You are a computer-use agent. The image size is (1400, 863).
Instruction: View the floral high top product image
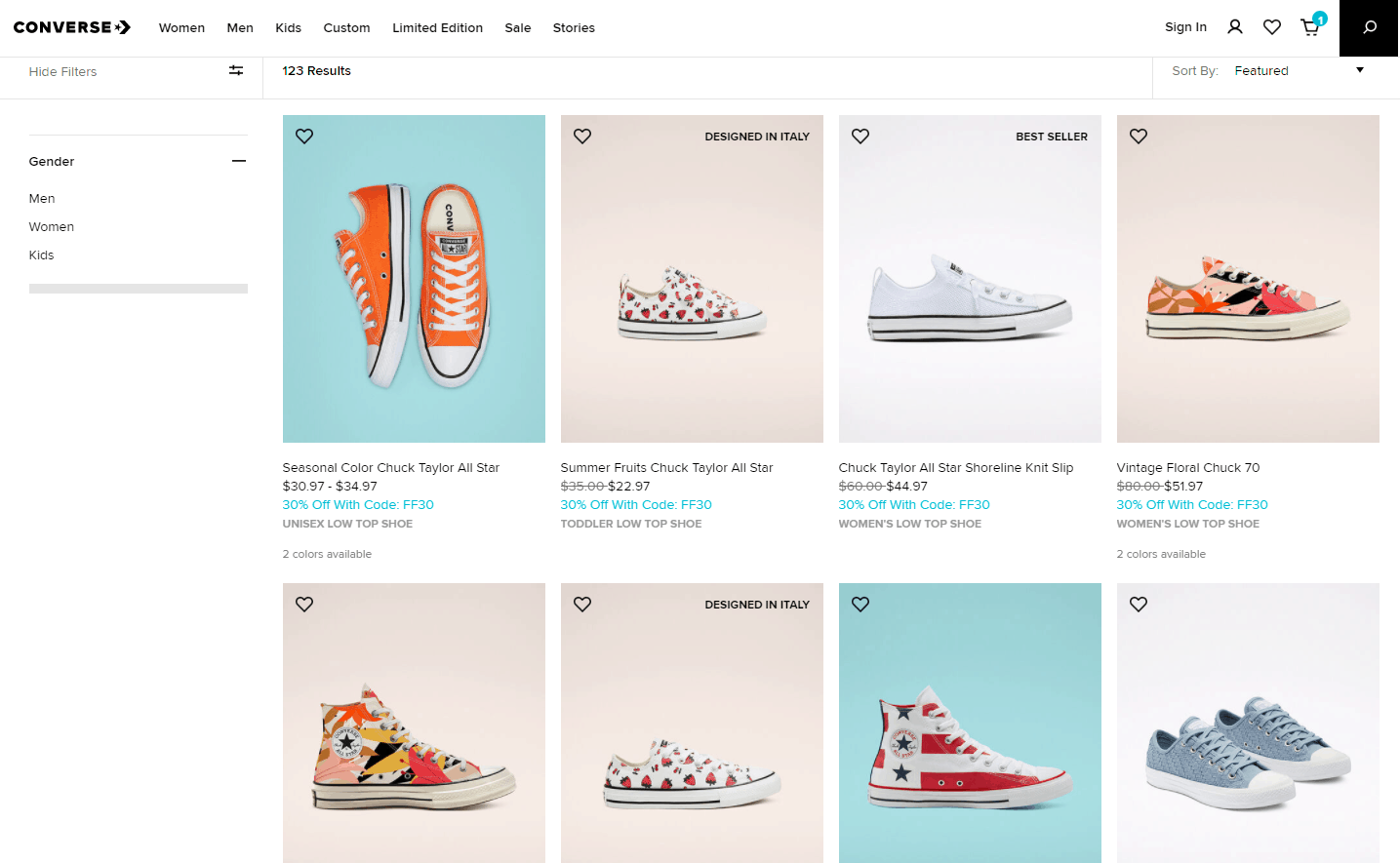(x=414, y=723)
